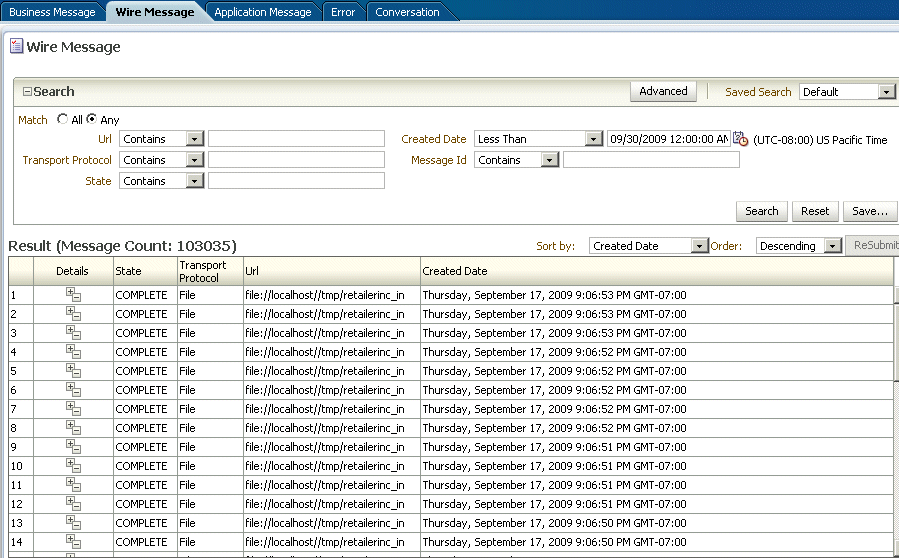899x558 pixels.
Task: Click the Reset button
Action: pyautogui.click(x=815, y=211)
